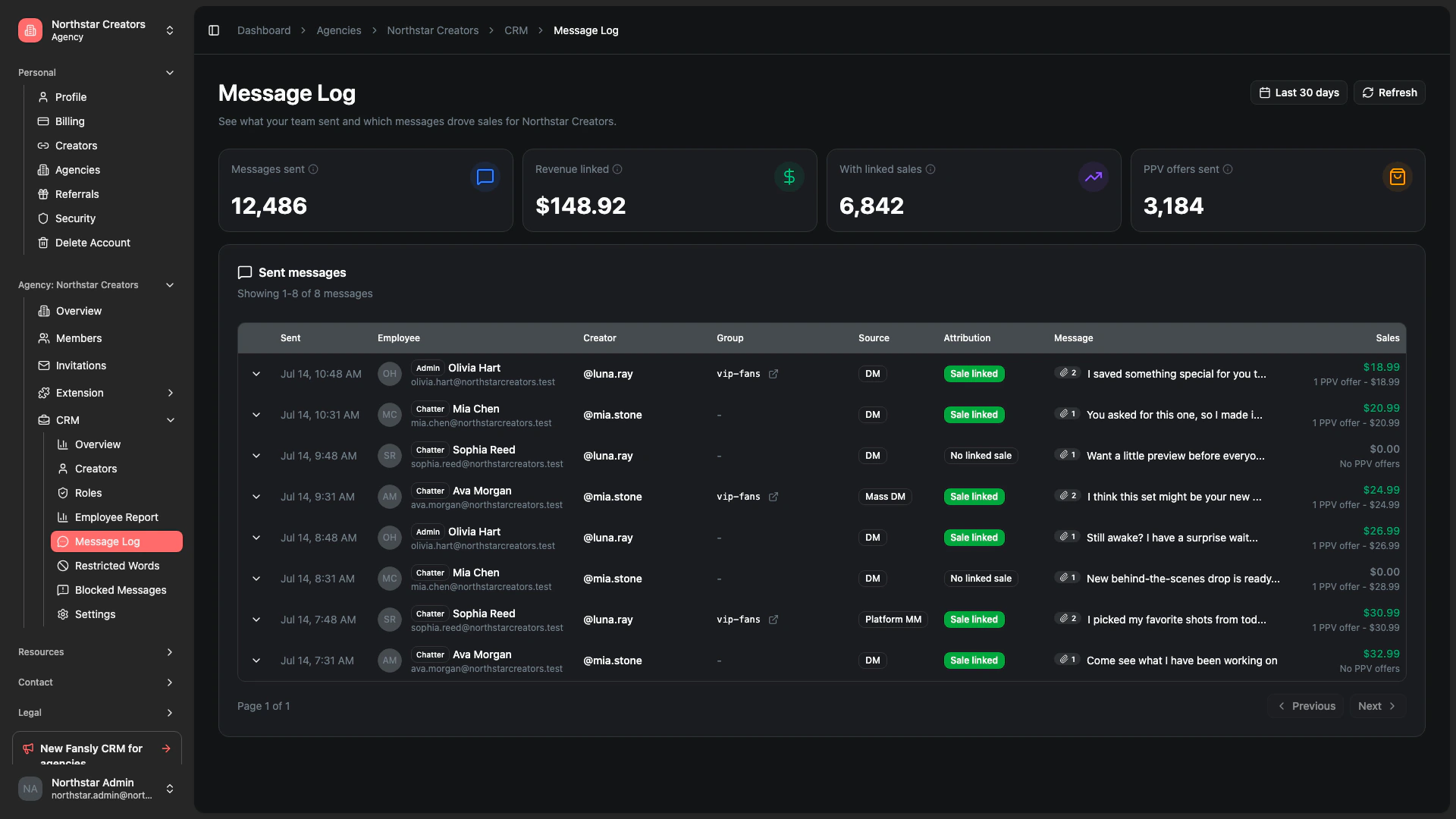This screenshot has width=1456, height=819.
Task: Expand the Jul 14, 10:48 AM message row
Action: coord(256,374)
